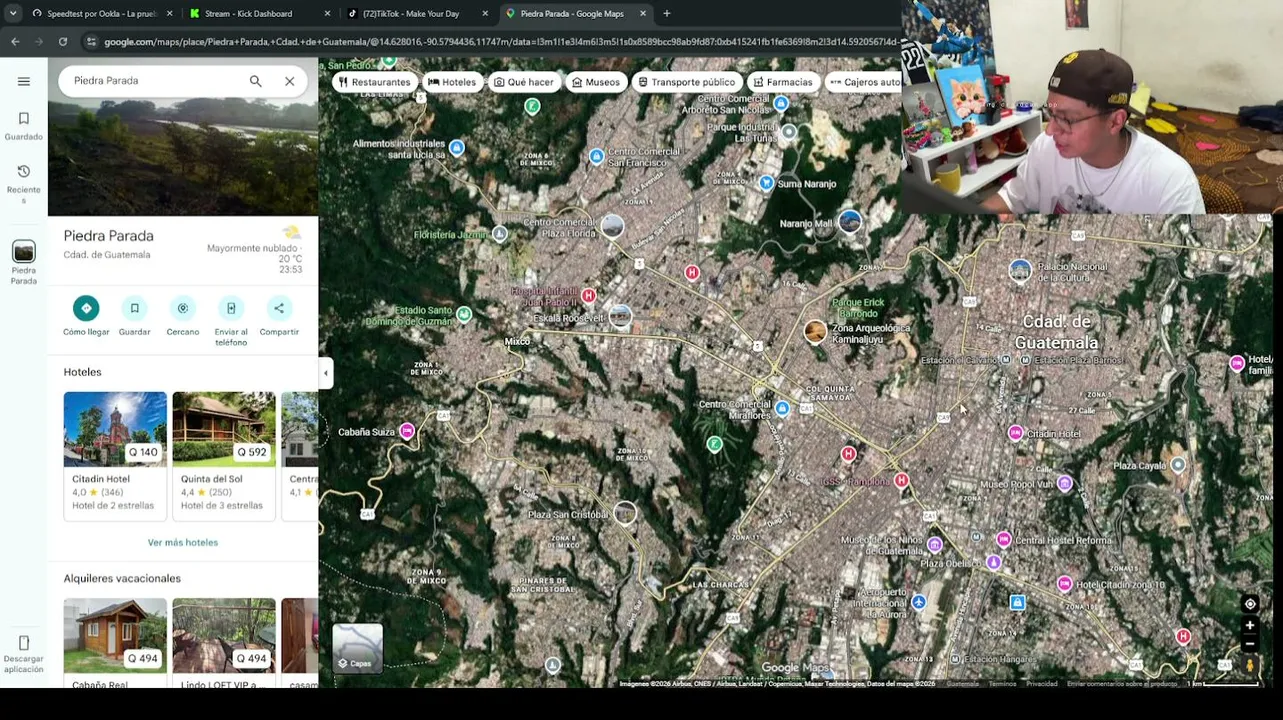
Task: Open the Google Maps hamburger menu
Action: (x=24, y=81)
